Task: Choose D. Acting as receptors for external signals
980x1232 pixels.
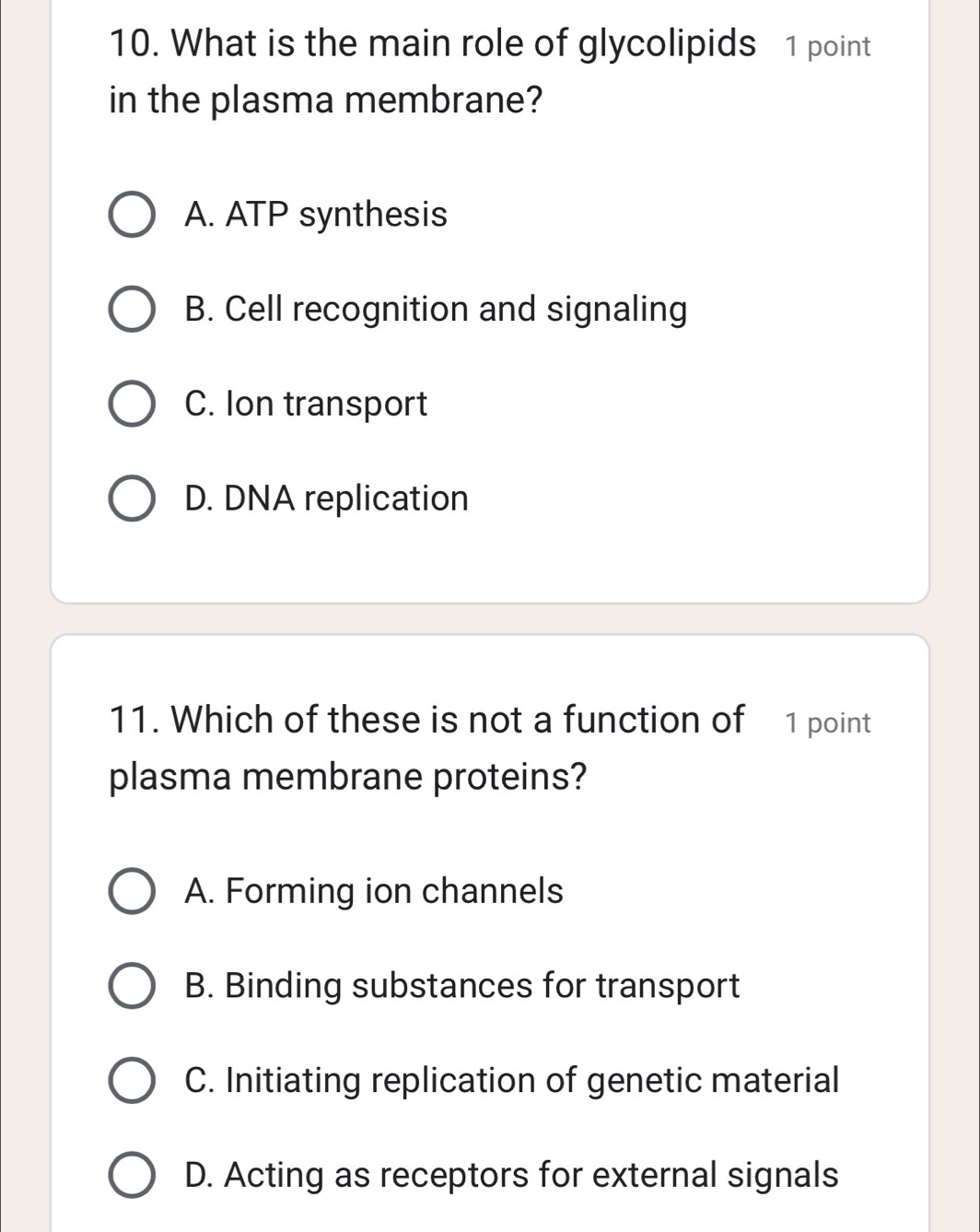Action: 131,1174
